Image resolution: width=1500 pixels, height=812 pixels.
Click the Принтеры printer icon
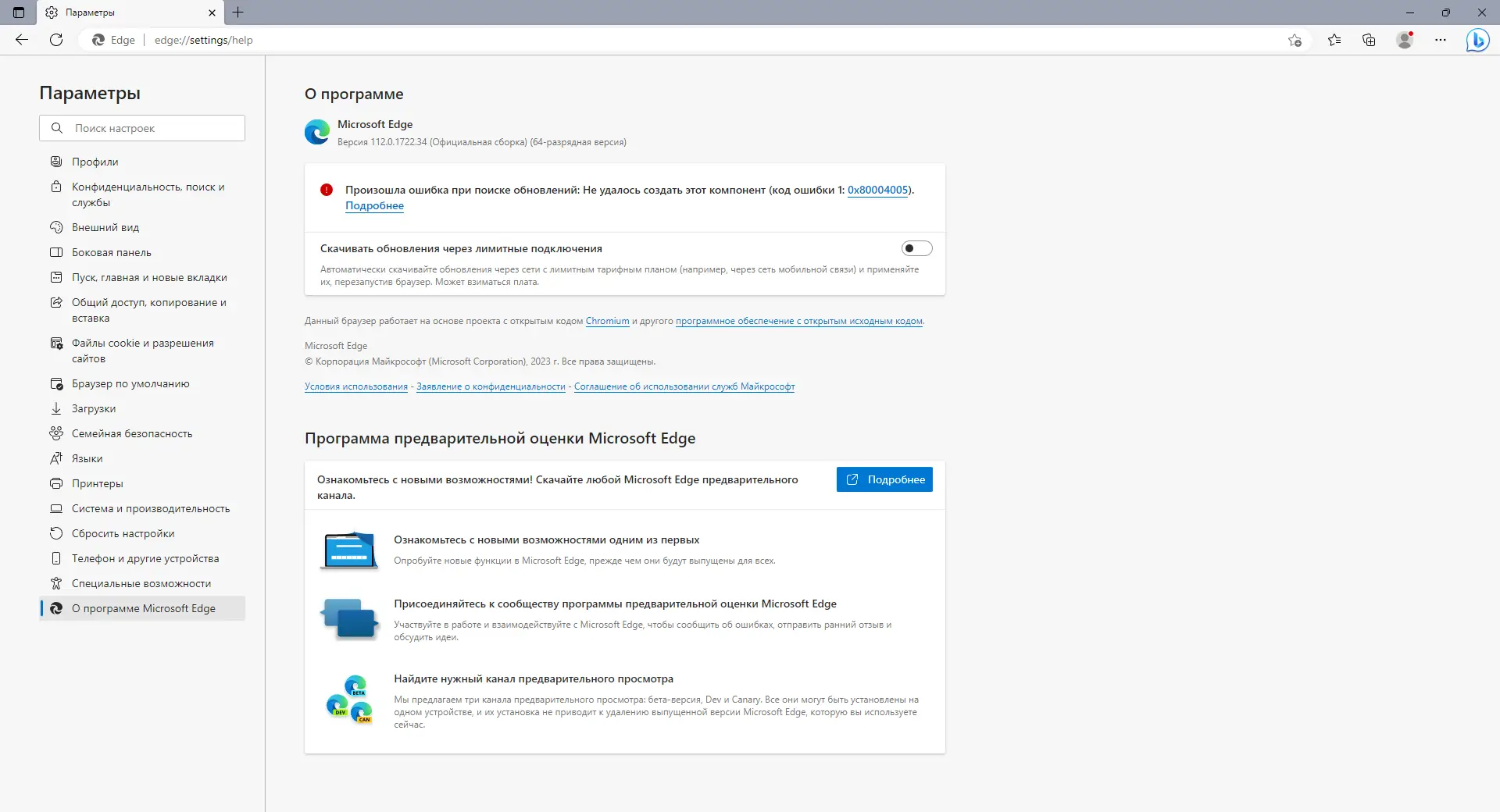(56, 483)
